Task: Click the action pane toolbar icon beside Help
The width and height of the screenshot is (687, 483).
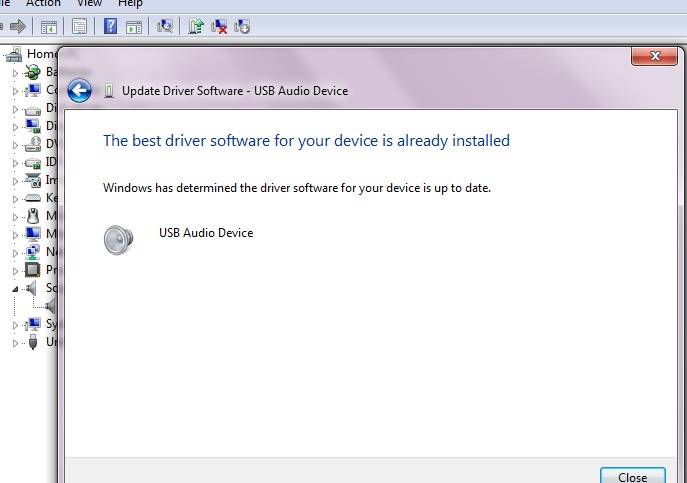Action: [134, 27]
